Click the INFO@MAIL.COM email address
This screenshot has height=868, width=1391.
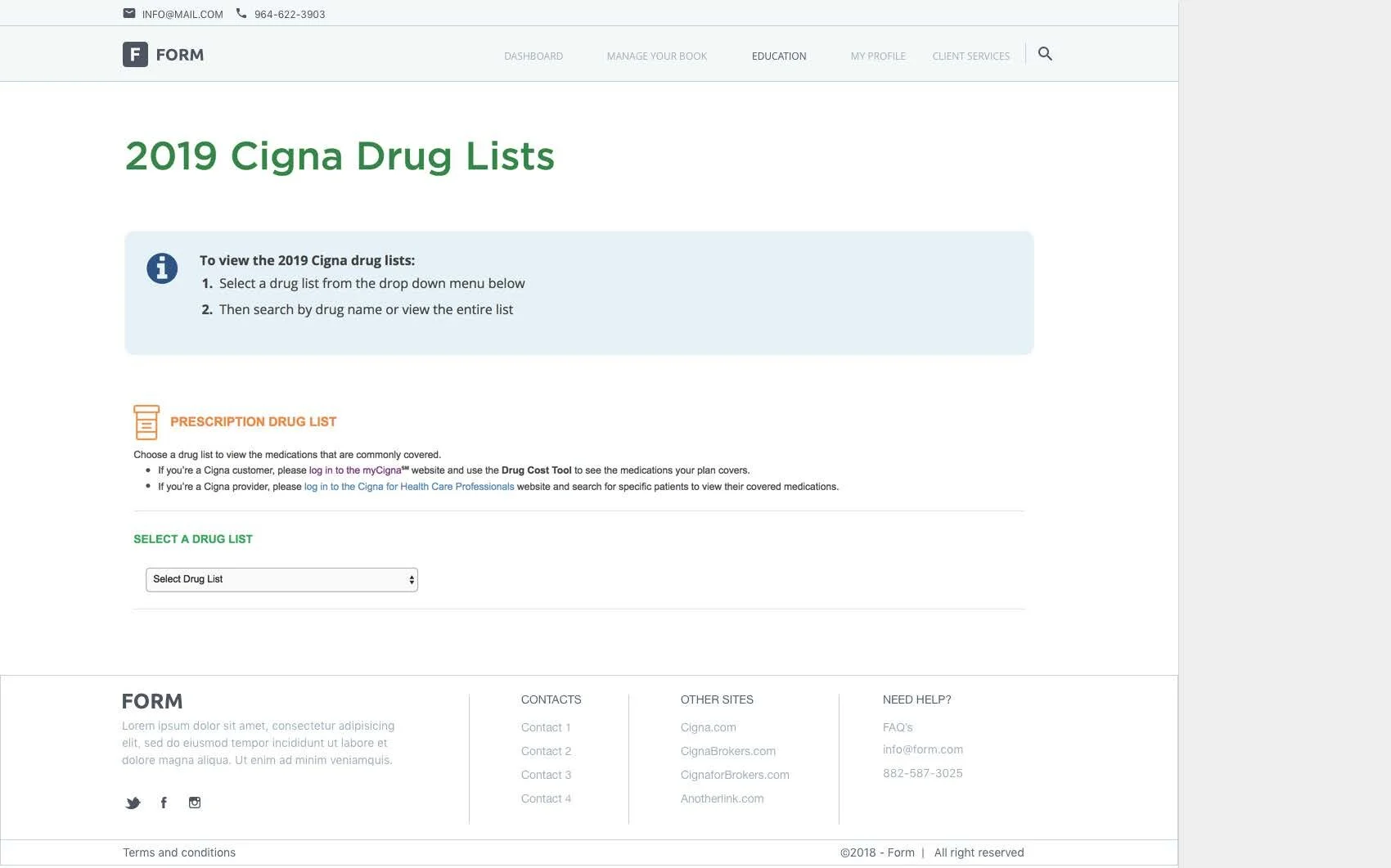(x=182, y=15)
